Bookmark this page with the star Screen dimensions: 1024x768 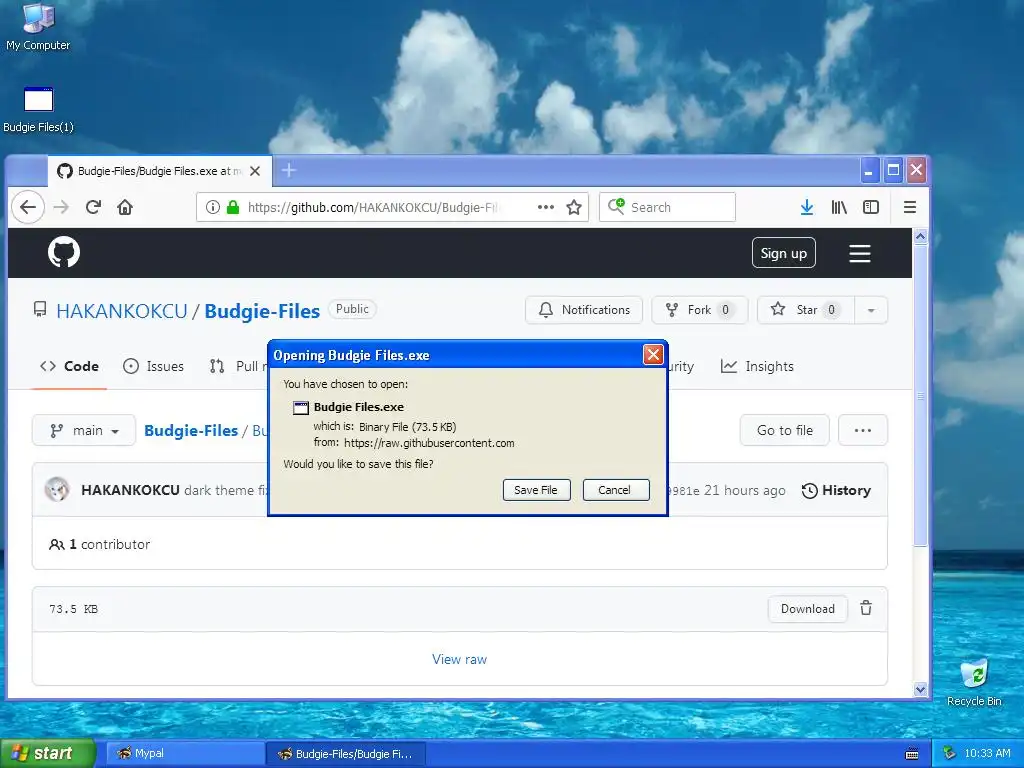[x=574, y=208]
